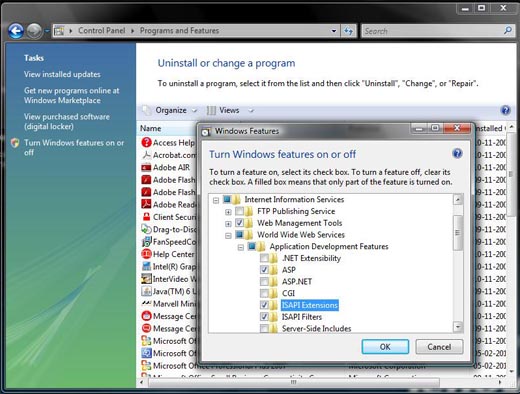Click the Organize toolbar icon
The height and width of the screenshot is (394, 520).
click(147, 110)
